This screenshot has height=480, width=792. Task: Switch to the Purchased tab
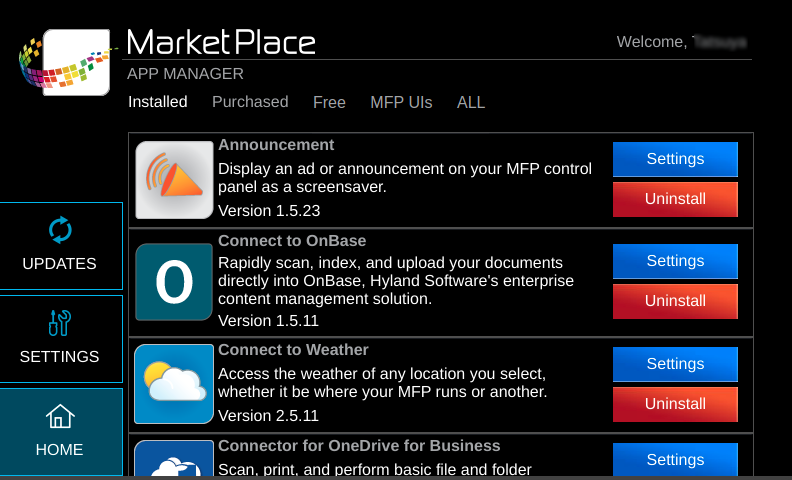(x=250, y=102)
